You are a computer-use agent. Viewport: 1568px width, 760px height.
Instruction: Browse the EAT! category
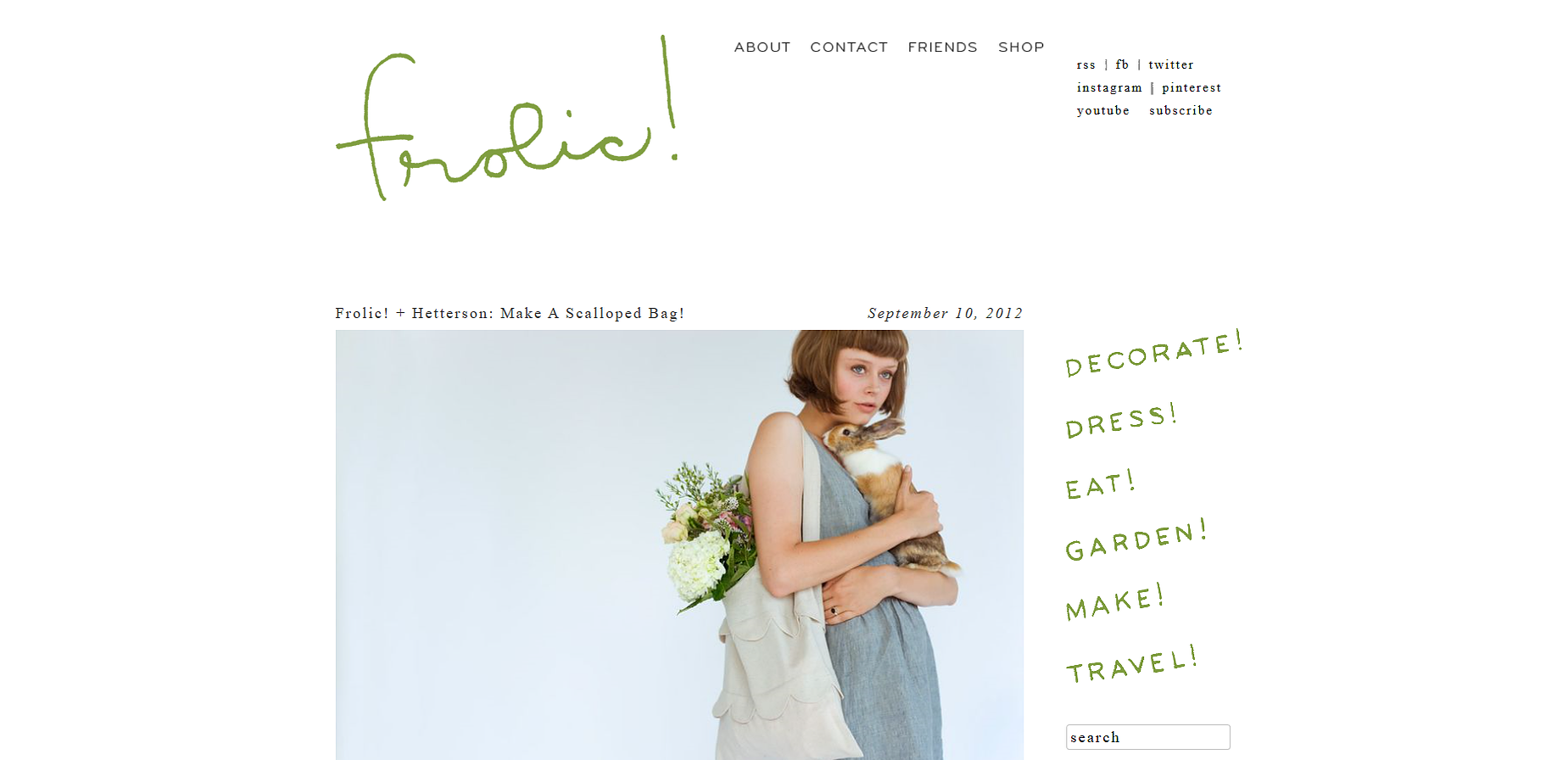pyautogui.click(x=1100, y=483)
